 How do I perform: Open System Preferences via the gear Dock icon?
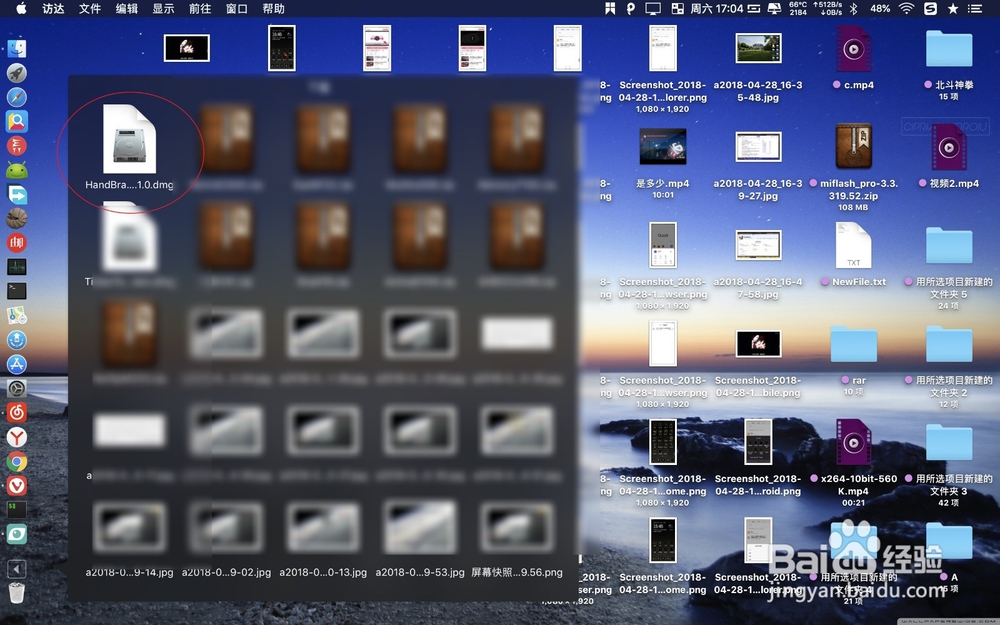tap(17, 388)
